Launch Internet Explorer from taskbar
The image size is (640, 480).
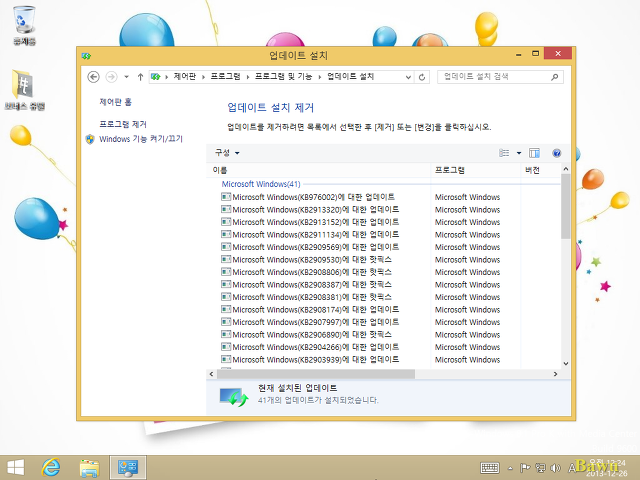[51, 468]
